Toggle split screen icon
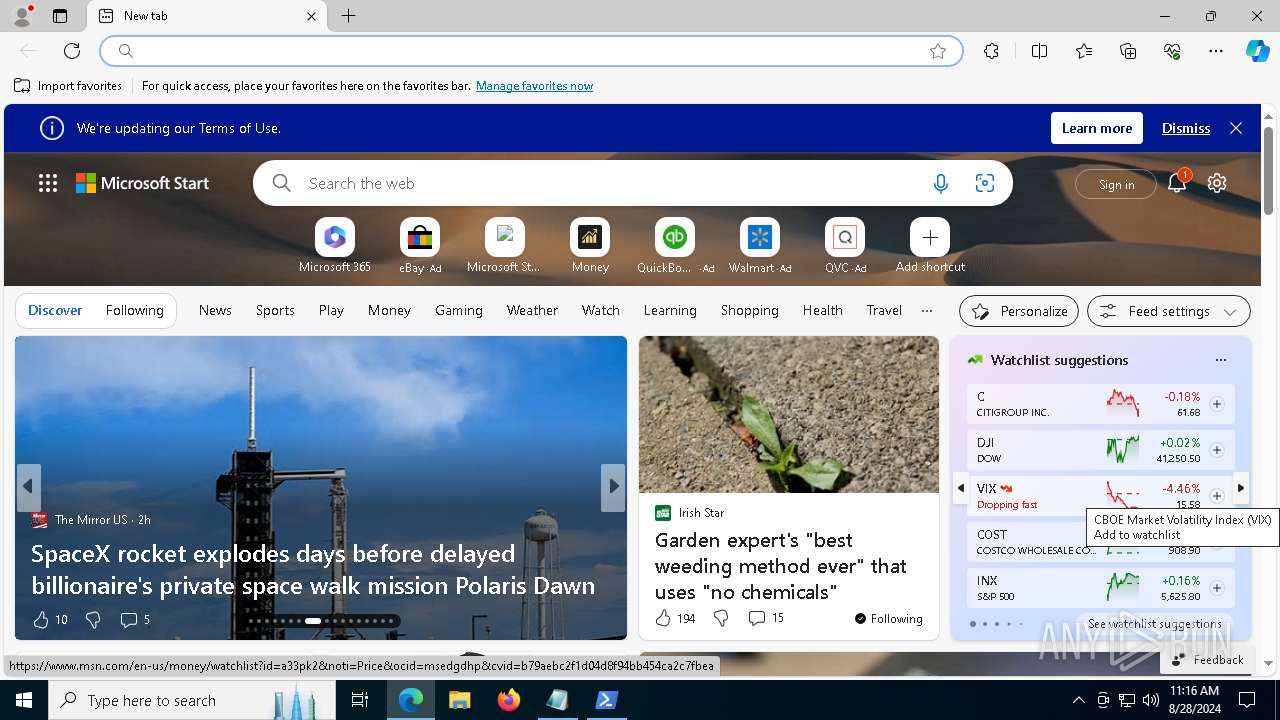 (1039, 51)
